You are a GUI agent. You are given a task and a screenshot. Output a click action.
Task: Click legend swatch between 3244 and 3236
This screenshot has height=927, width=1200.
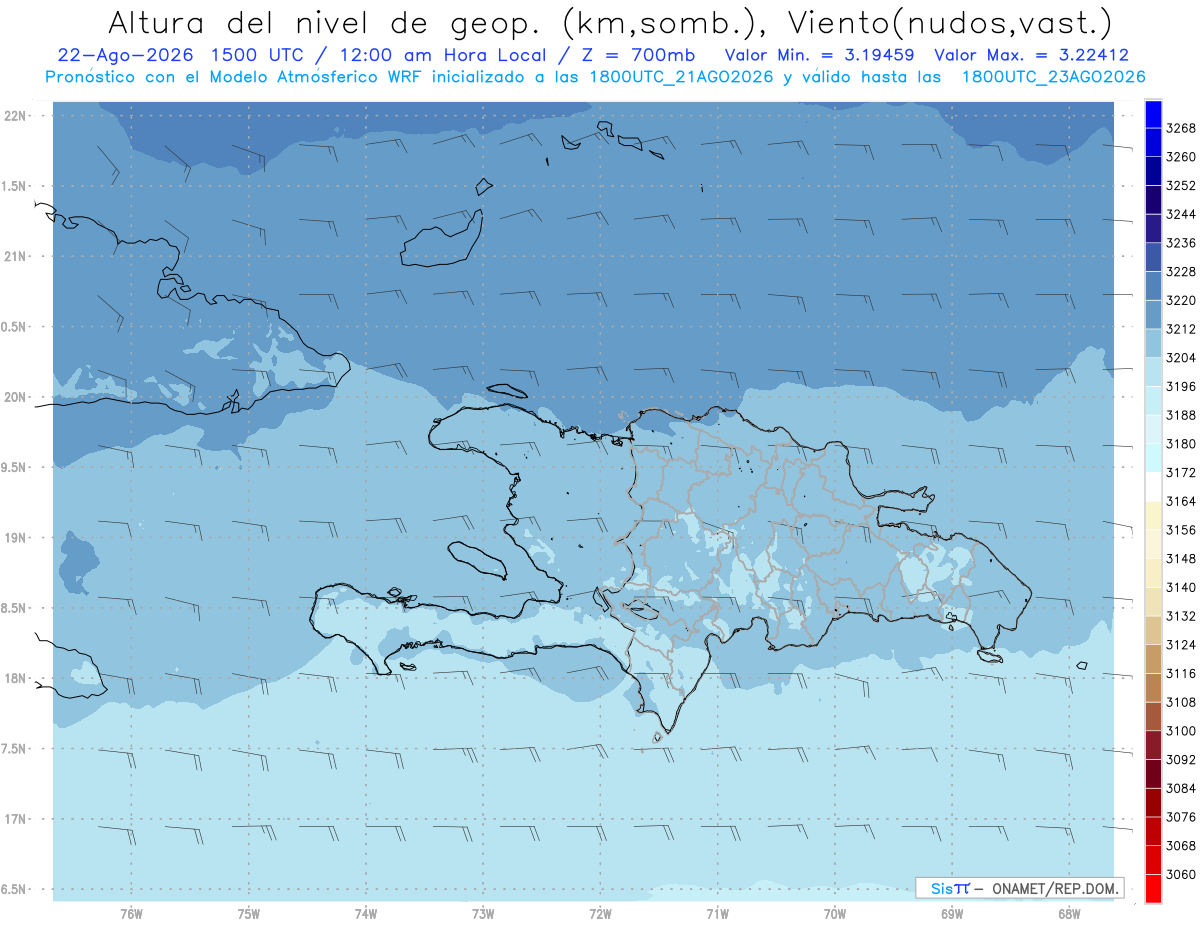1153,228
